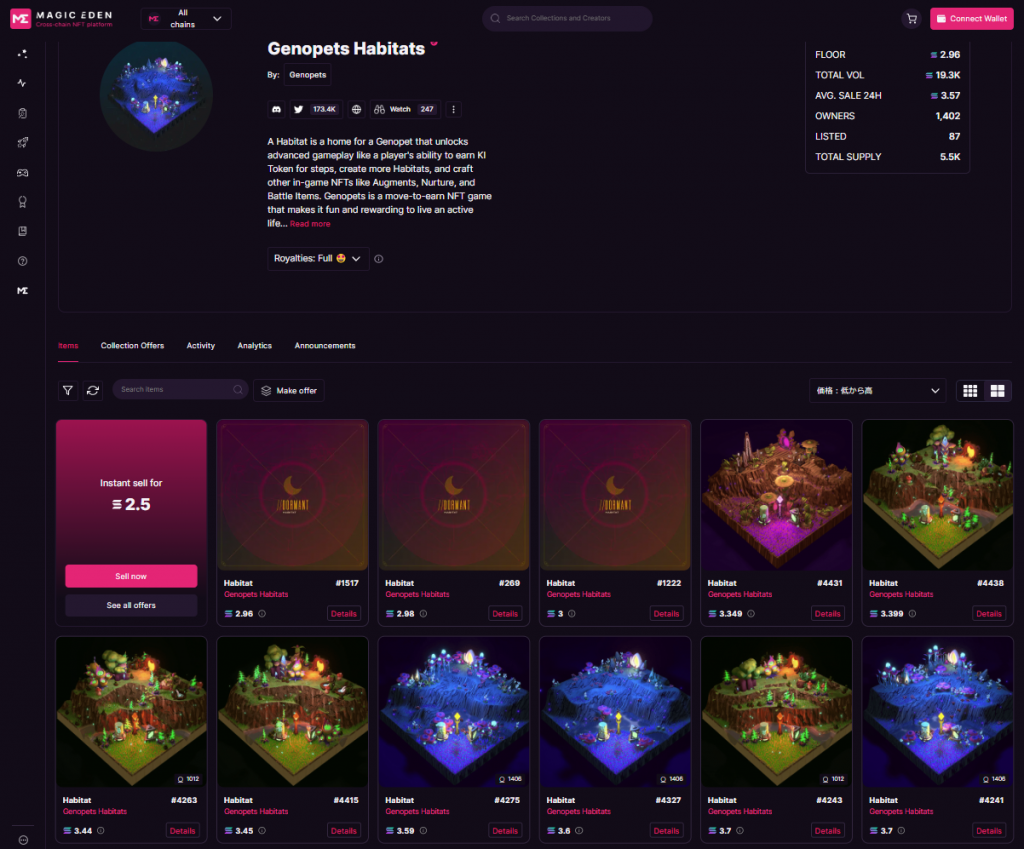The width and height of the screenshot is (1024, 849).
Task: Expand the All chains dropdown
Action: click(x=186, y=18)
